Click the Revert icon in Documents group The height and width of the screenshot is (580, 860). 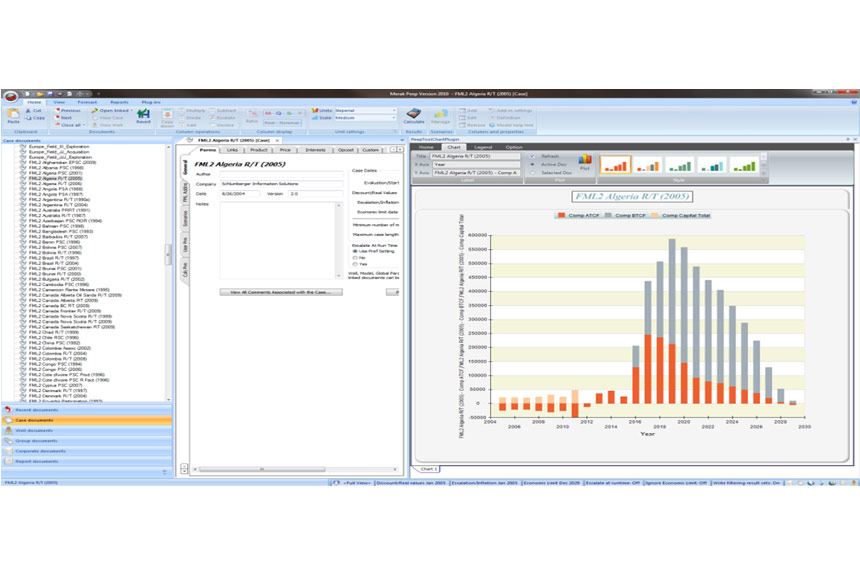pos(143,116)
